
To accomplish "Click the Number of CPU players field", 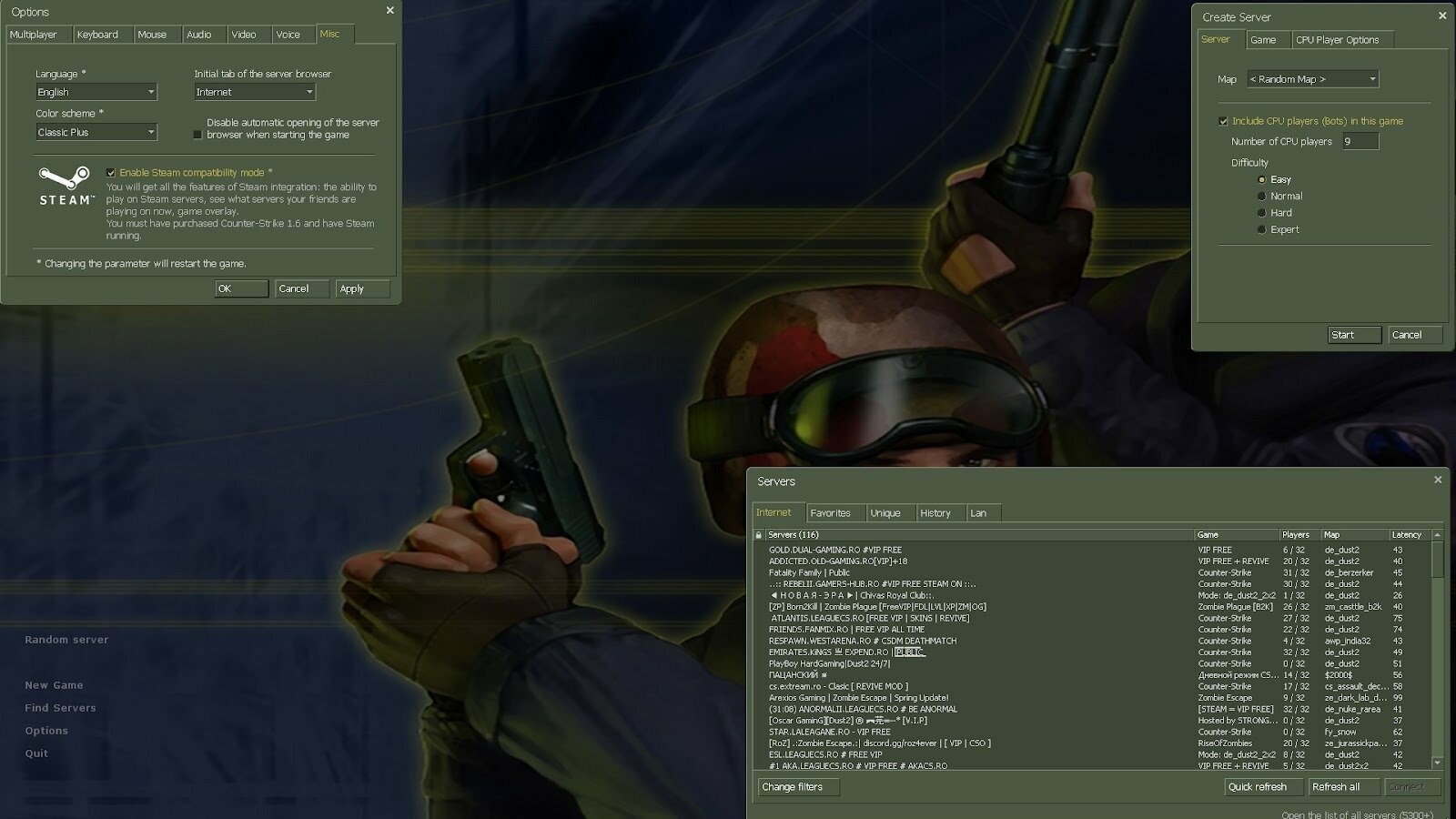I will [x=1360, y=141].
